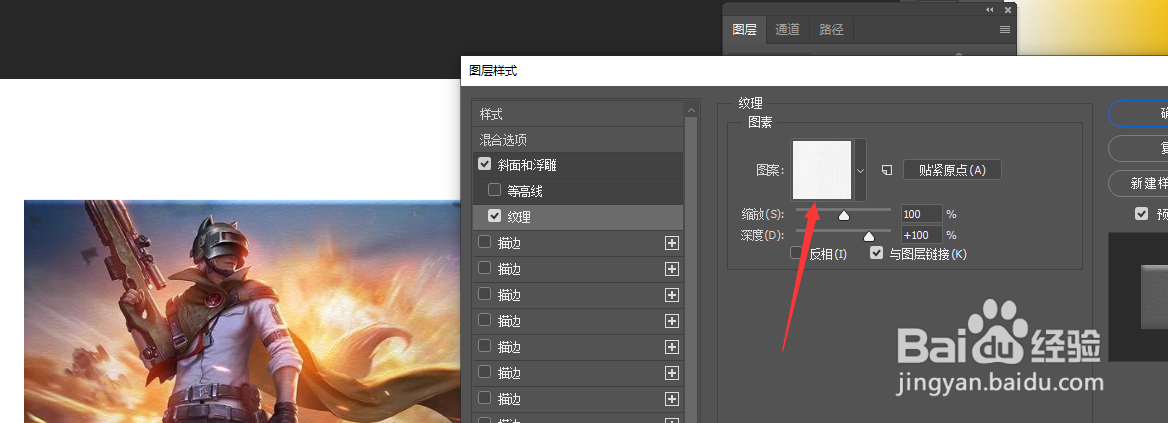Screen dimensions: 1168x423
Task: Click the plus icon beside 描边 directly under 纹理
Action: (672, 243)
